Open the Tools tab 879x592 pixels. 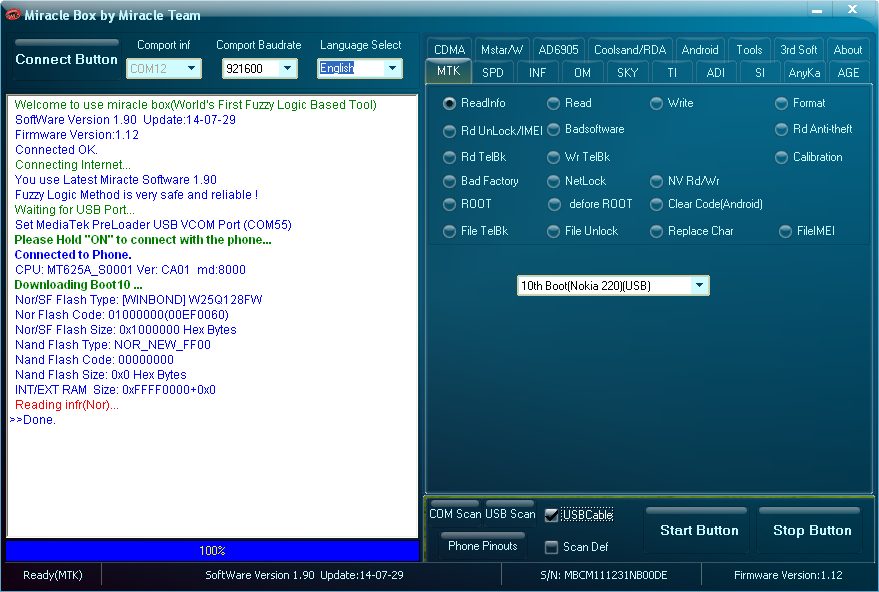tap(750, 50)
